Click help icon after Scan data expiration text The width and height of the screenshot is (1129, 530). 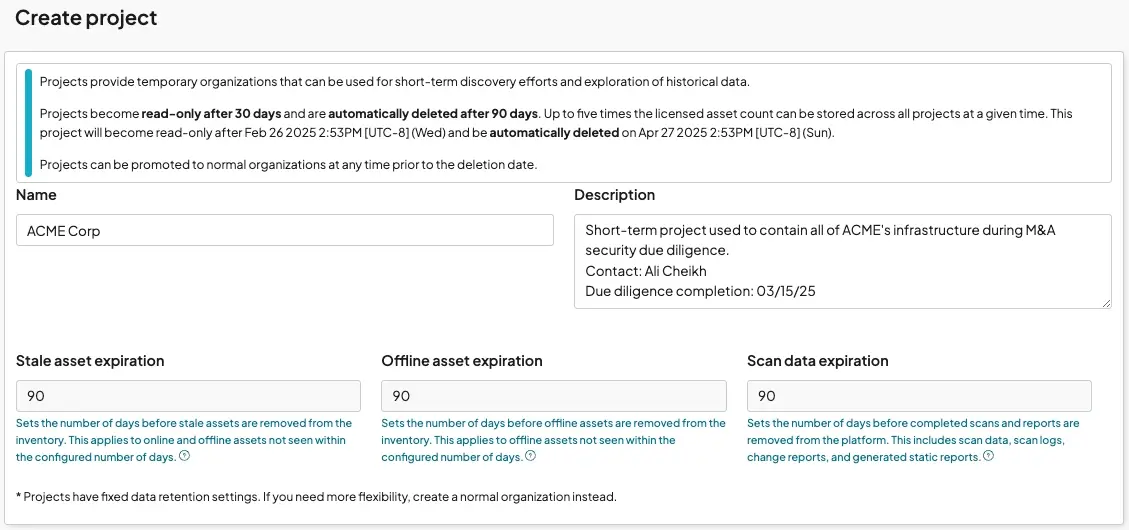pos(988,457)
